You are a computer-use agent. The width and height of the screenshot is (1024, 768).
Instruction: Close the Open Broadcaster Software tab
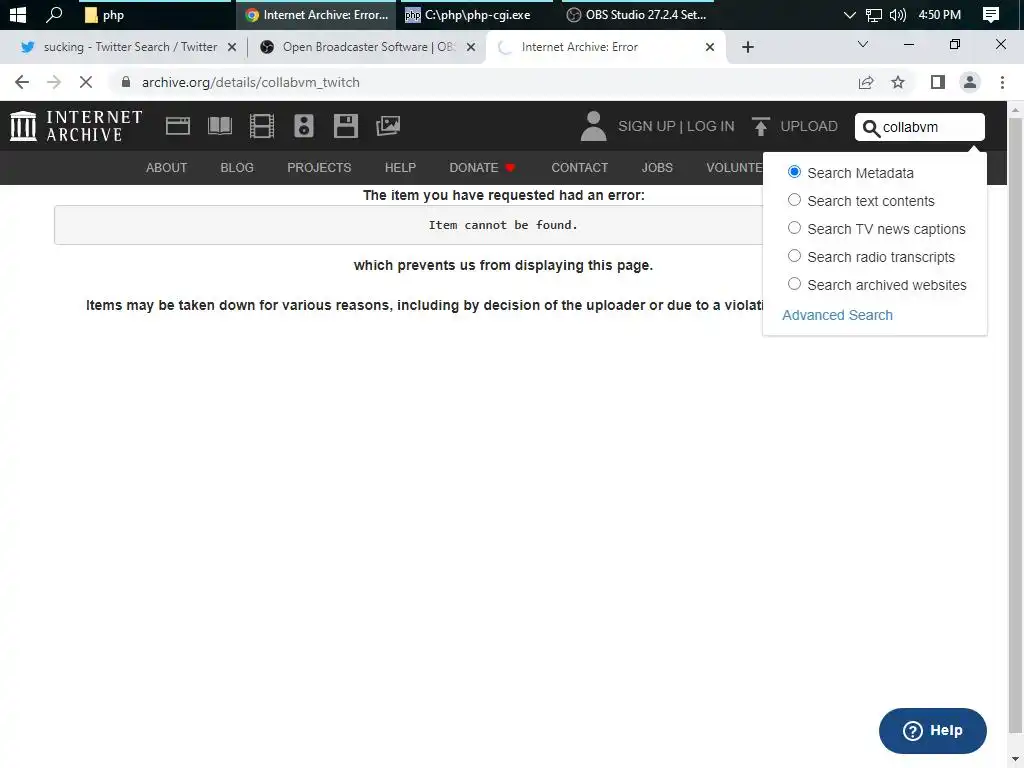pyautogui.click(x=471, y=47)
